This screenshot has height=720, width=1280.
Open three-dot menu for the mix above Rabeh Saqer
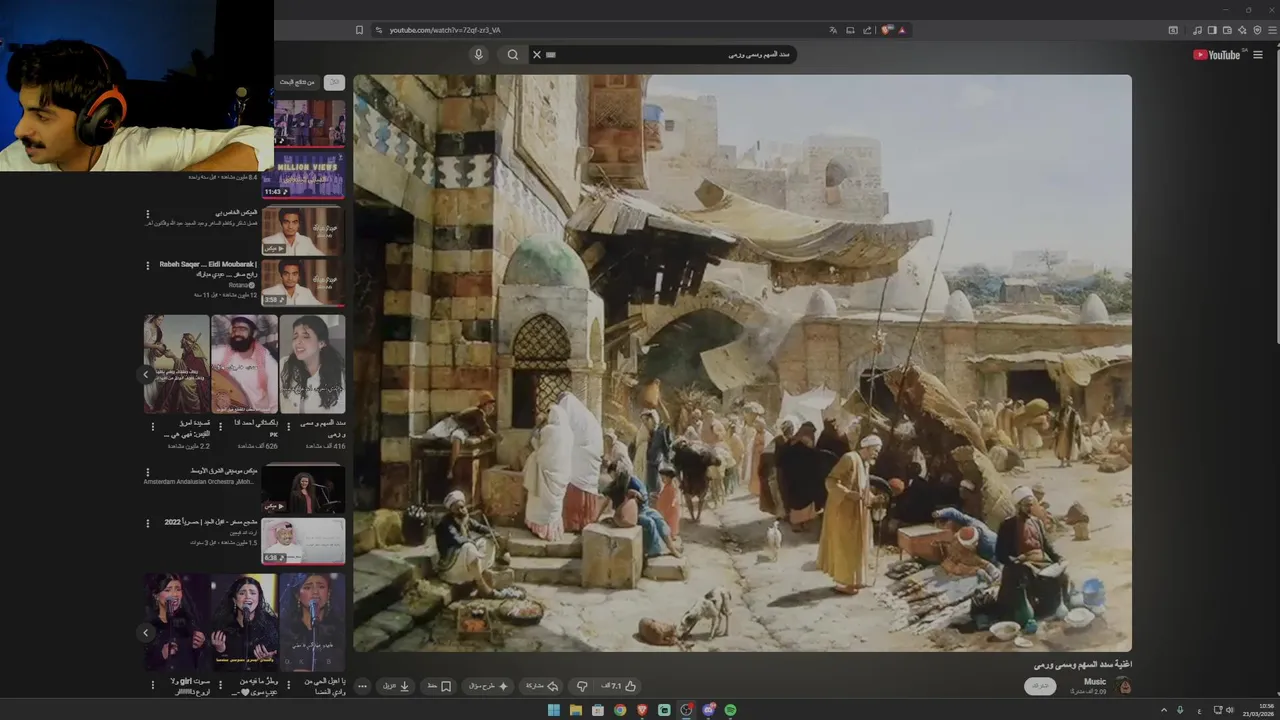tap(148, 214)
